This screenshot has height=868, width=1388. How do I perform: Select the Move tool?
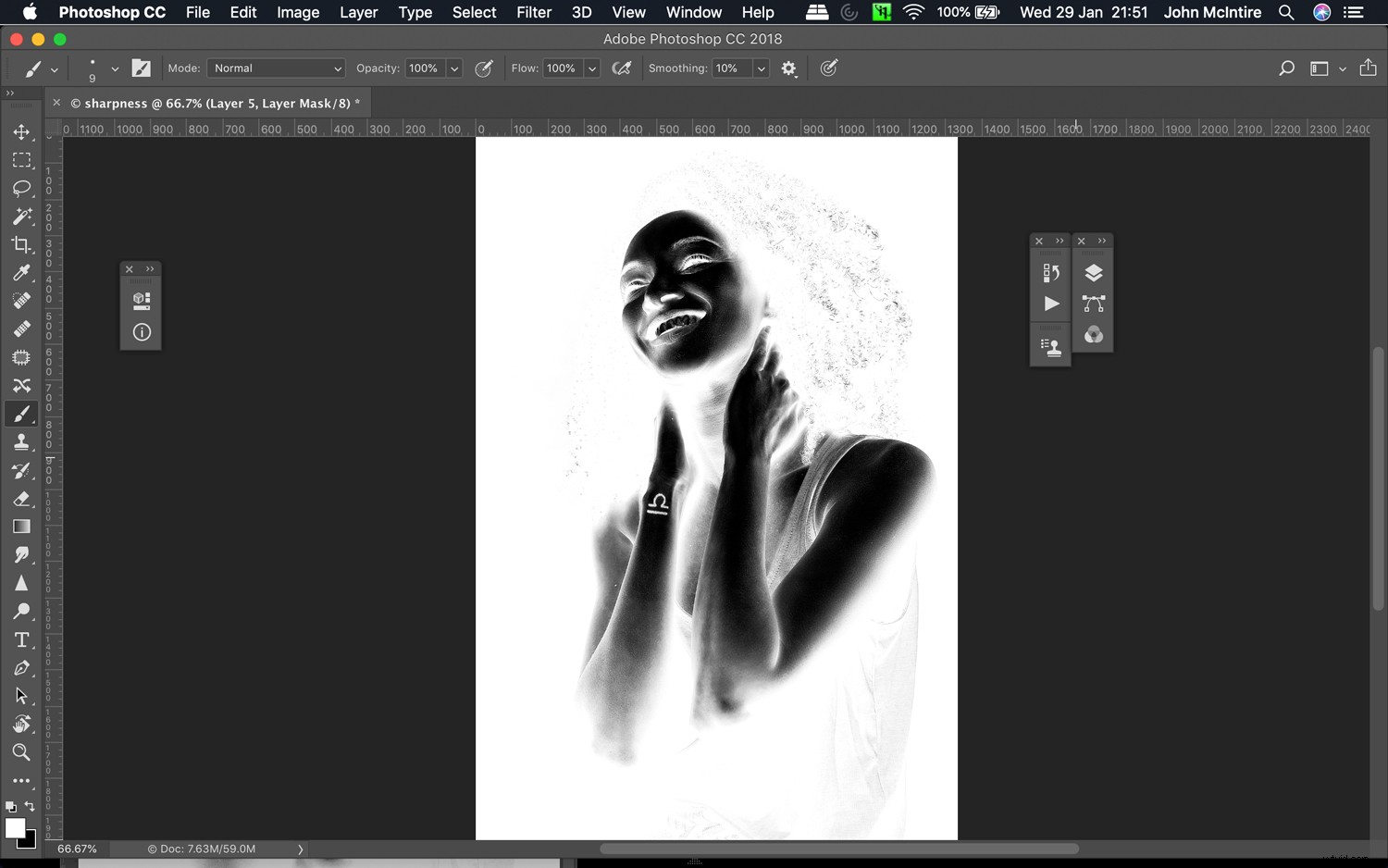click(22, 131)
